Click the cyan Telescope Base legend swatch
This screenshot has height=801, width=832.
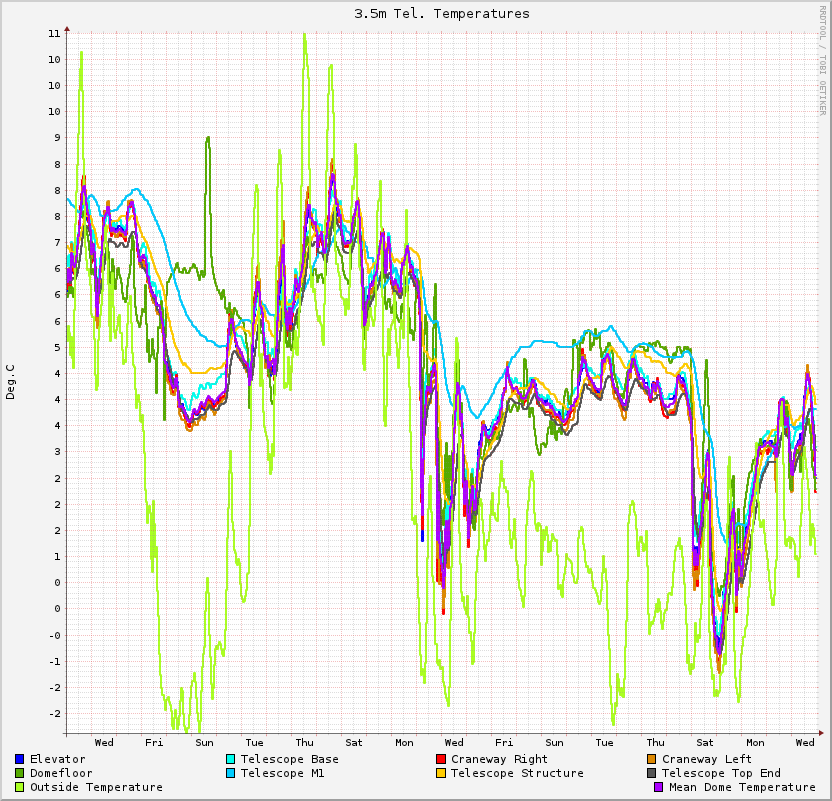coord(231,759)
